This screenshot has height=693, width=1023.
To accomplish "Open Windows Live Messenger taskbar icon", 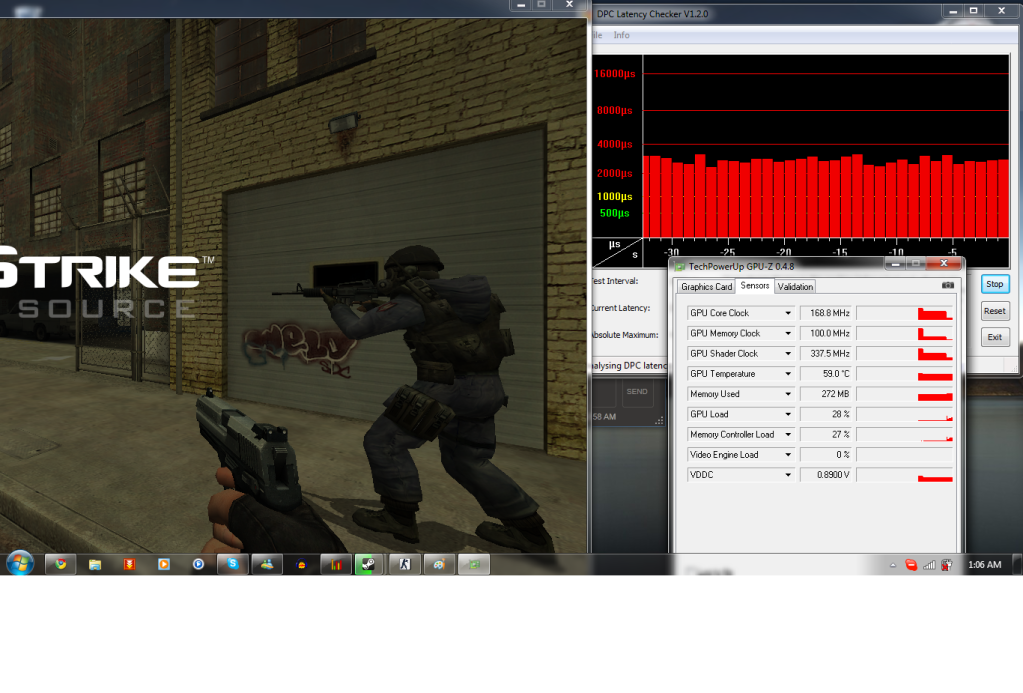I will tap(267, 564).
